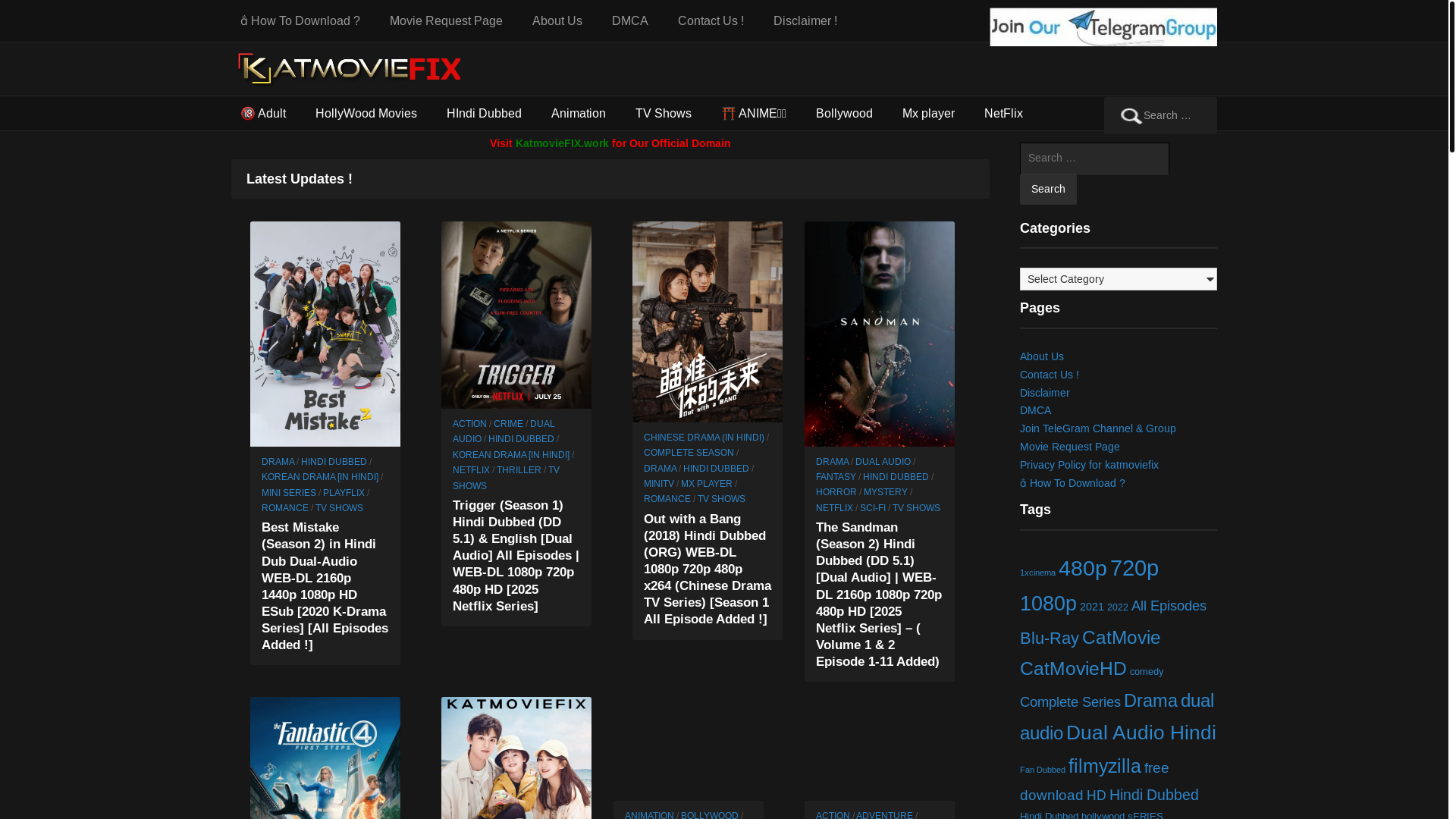The width and height of the screenshot is (1456, 819).
Task: Open Contact Us ! in the top menu
Action: 711,21
